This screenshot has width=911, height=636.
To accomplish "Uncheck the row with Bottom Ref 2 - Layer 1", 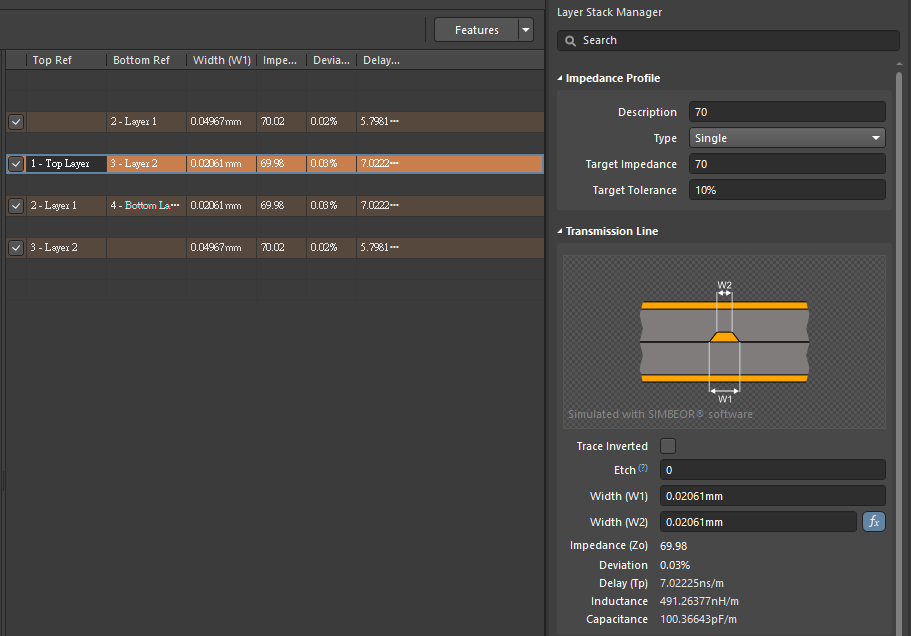I will pos(16,121).
